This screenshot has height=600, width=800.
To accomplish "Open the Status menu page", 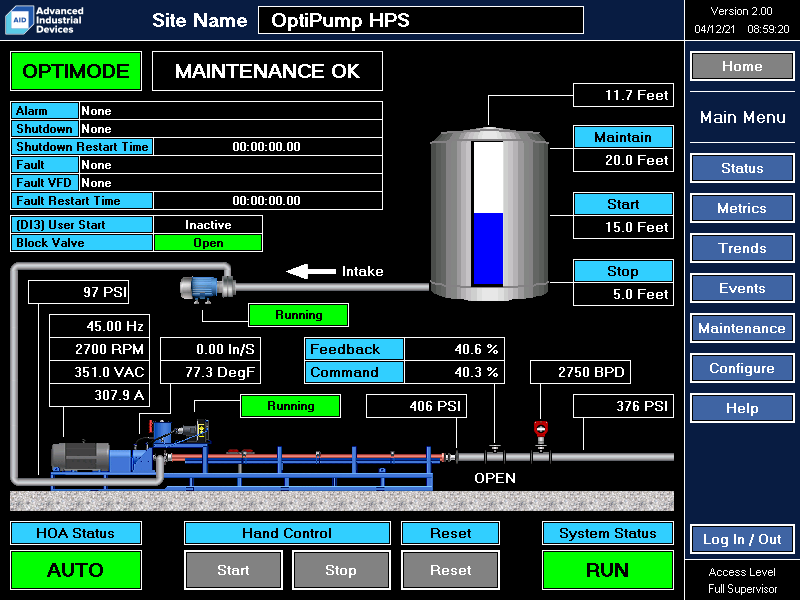I will [x=742, y=168].
